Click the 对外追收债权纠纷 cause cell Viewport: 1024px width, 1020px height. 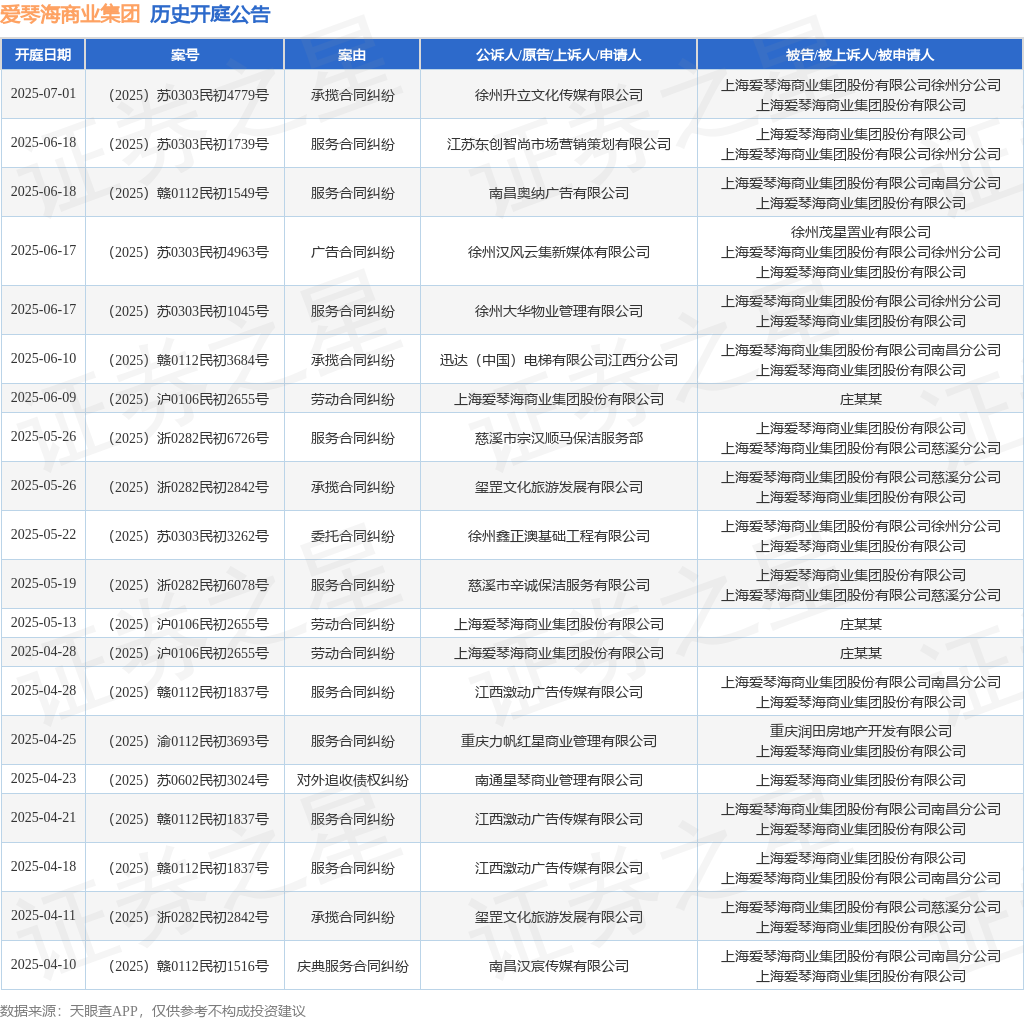click(x=353, y=780)
